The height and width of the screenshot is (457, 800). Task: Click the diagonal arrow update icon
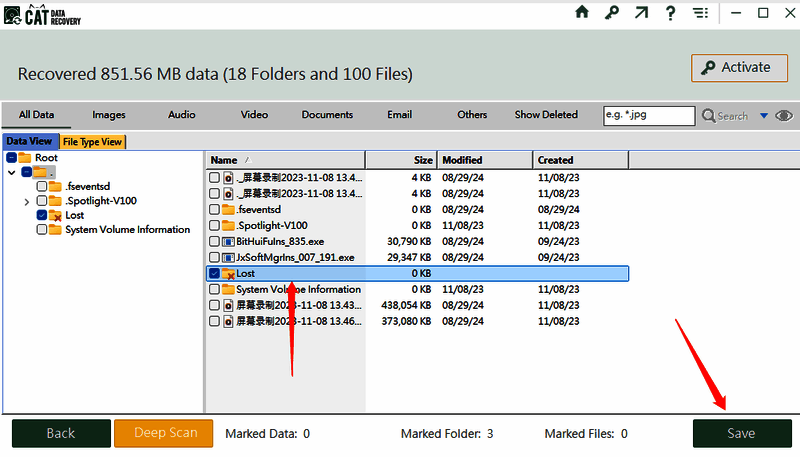641,12
